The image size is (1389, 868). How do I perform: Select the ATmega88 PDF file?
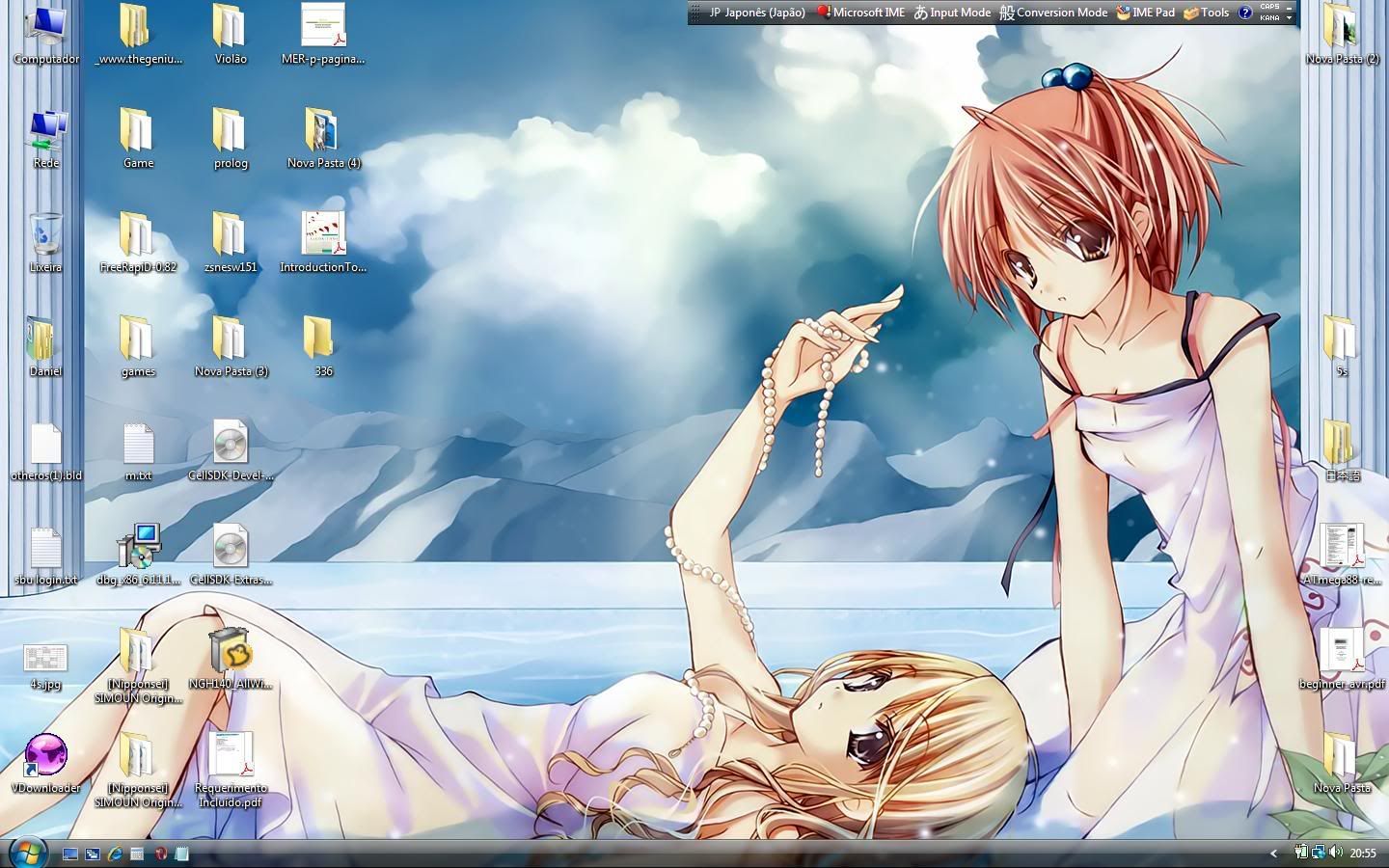(1342, 555)
